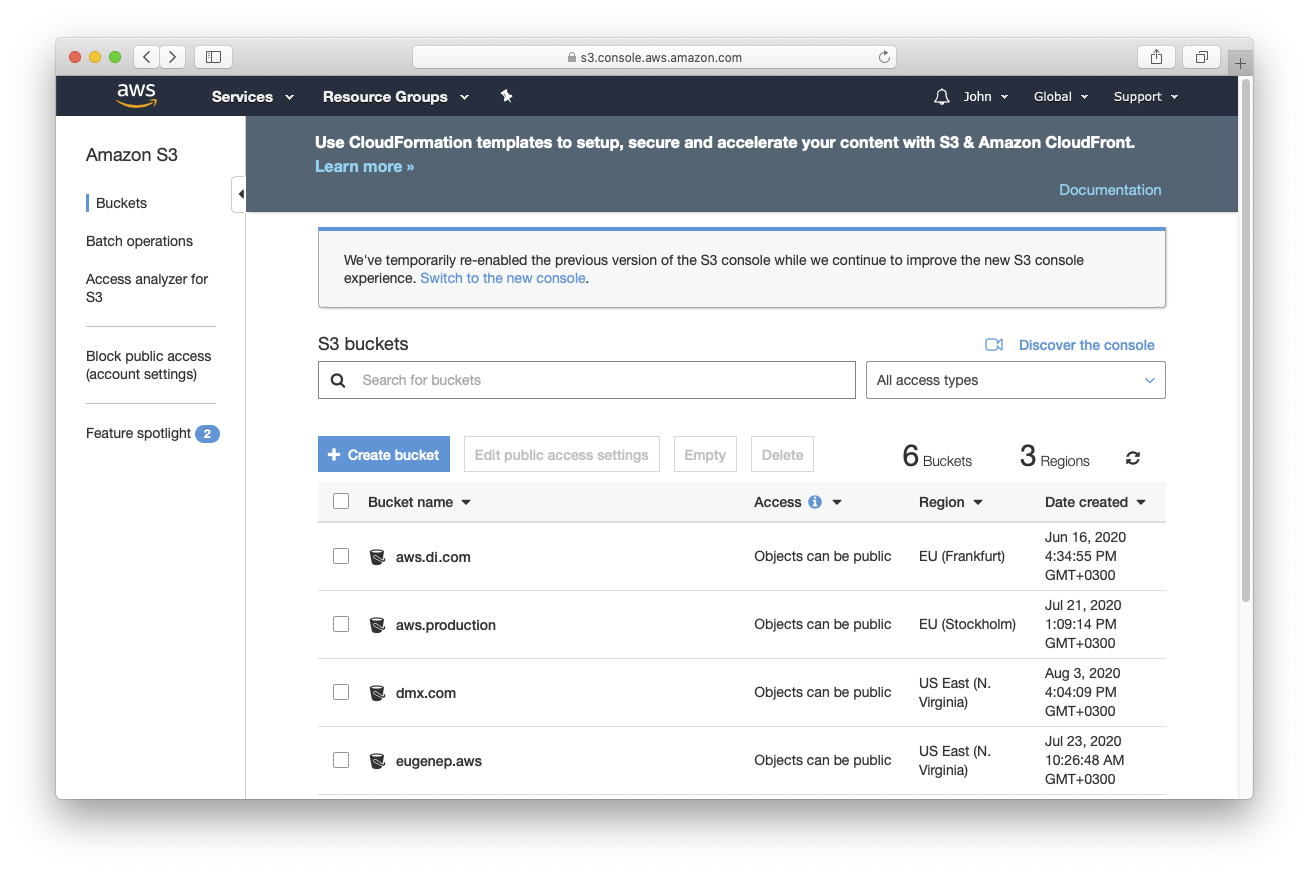This screenshot has height=873, width=1309.
Task: Open the aws.production bucket
Action: (446, 625)
